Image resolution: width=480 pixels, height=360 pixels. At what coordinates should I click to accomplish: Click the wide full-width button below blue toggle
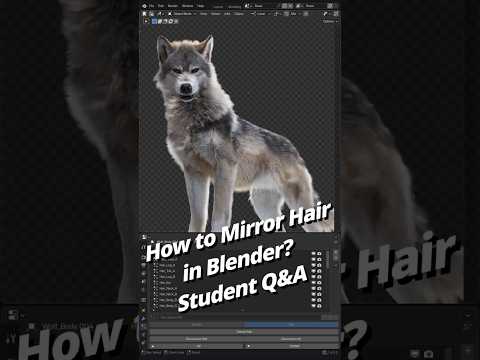[244, 332]
